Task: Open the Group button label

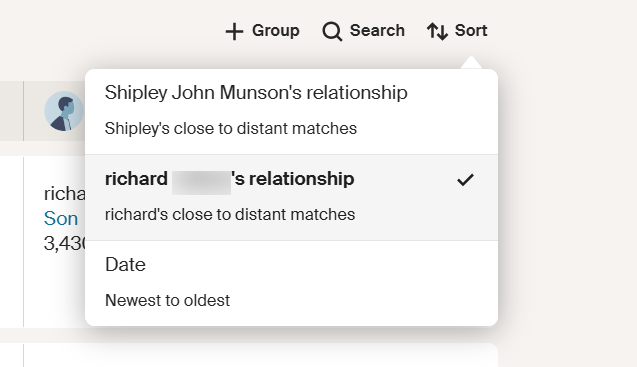Action: coord(275,30)
